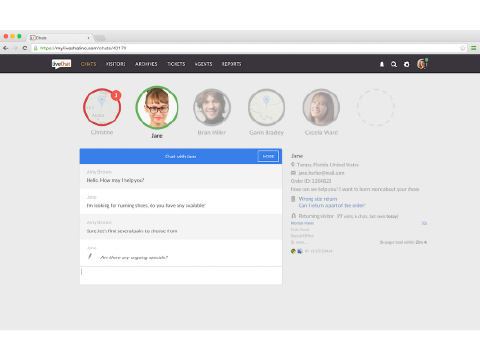Open the Visitors tab

[x=116, y=64]
